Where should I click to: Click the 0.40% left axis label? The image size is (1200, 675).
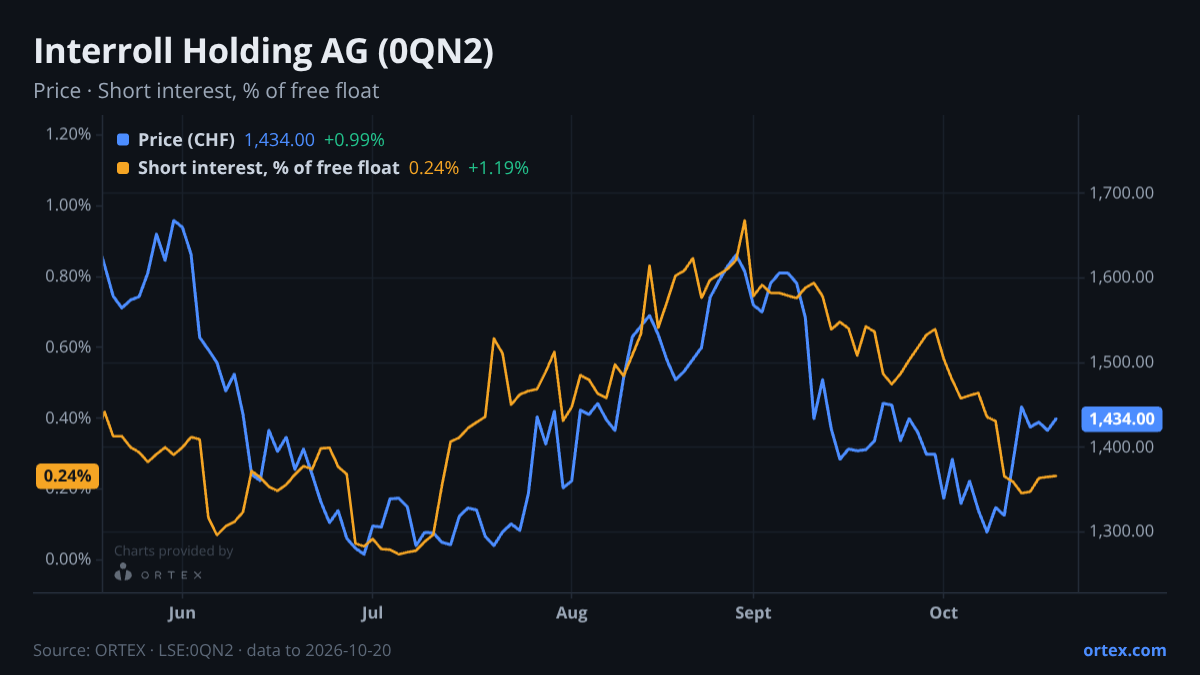(69, 417)
